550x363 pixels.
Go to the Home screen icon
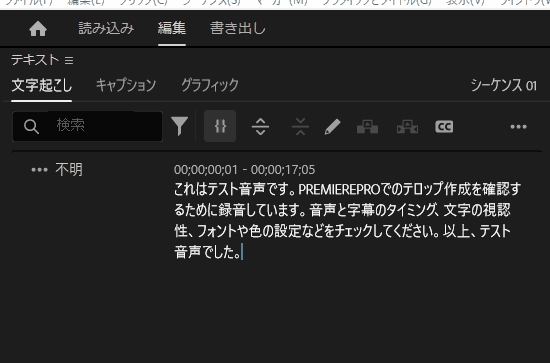[x=38, y=28]
